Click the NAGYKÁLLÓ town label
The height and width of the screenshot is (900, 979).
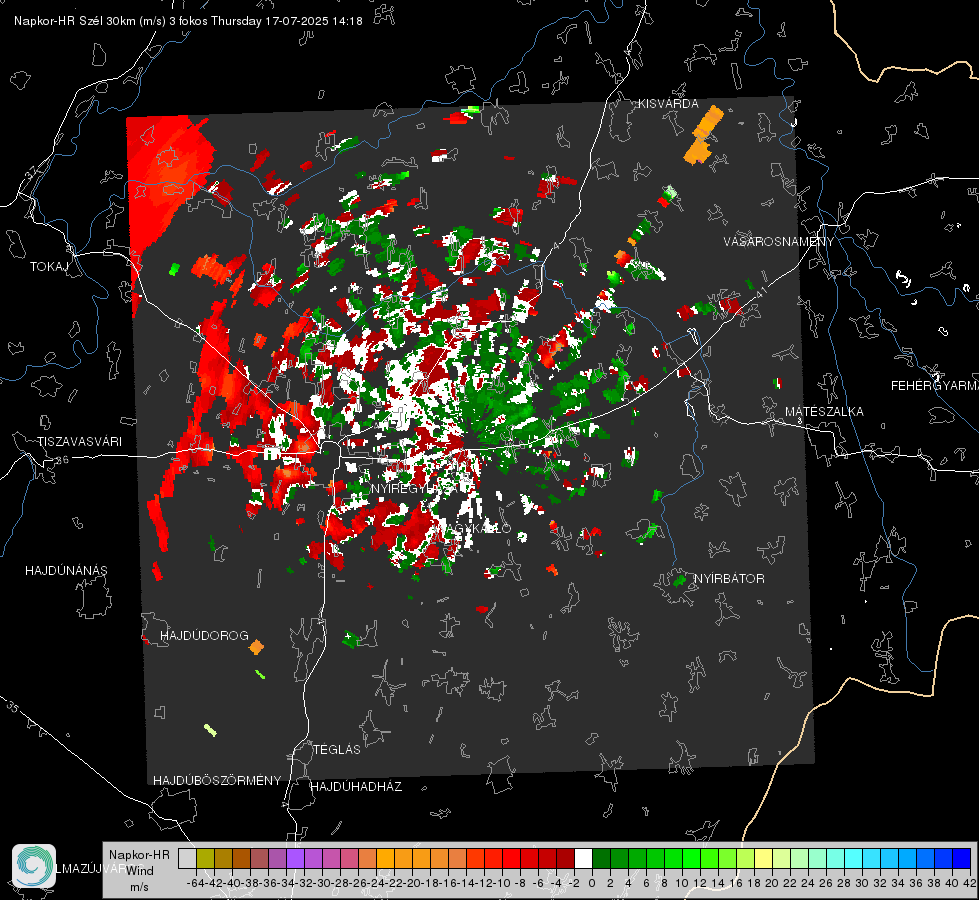point(471,528)
